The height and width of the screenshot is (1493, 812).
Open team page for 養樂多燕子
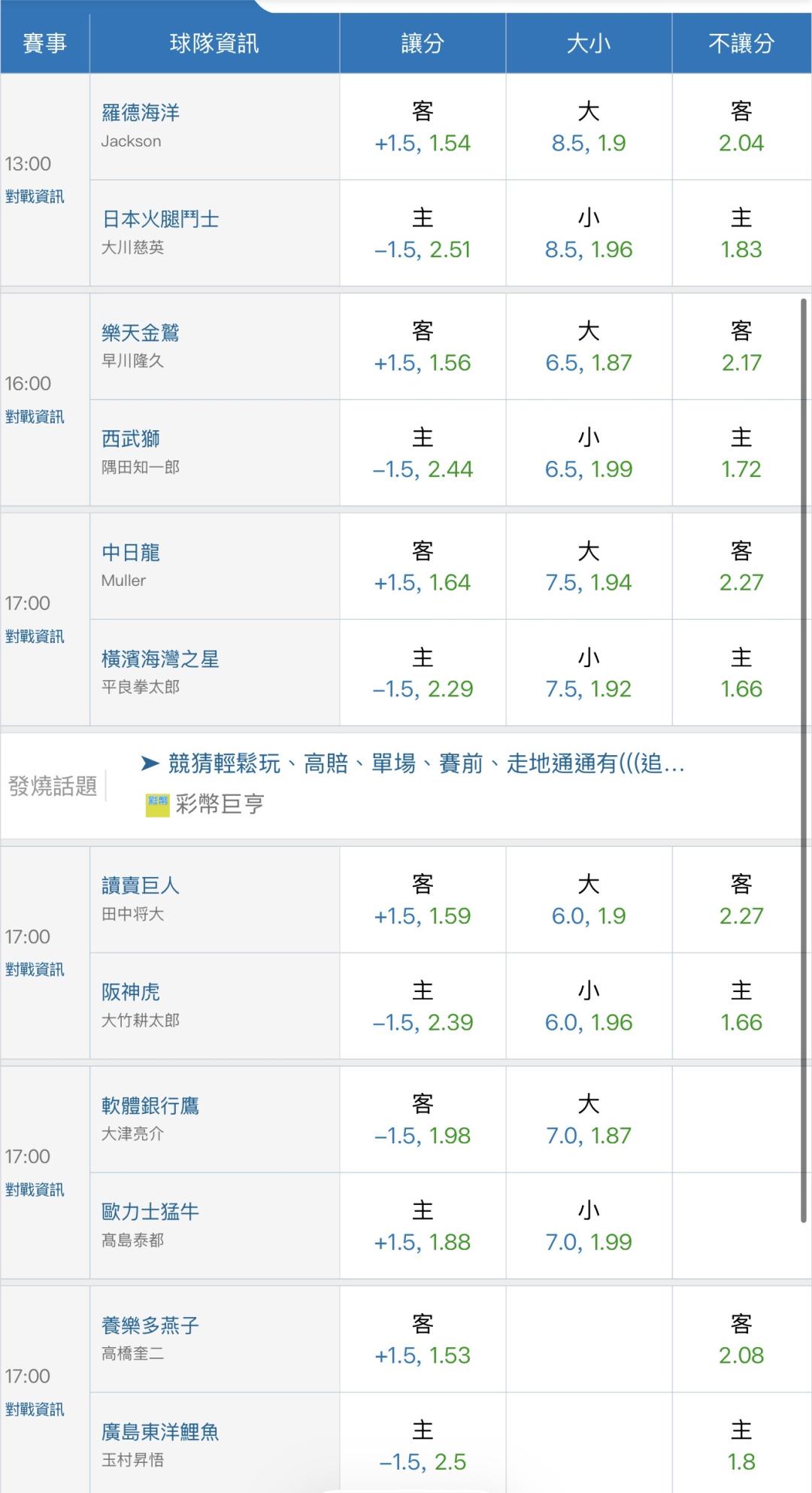click(150, 1325)
